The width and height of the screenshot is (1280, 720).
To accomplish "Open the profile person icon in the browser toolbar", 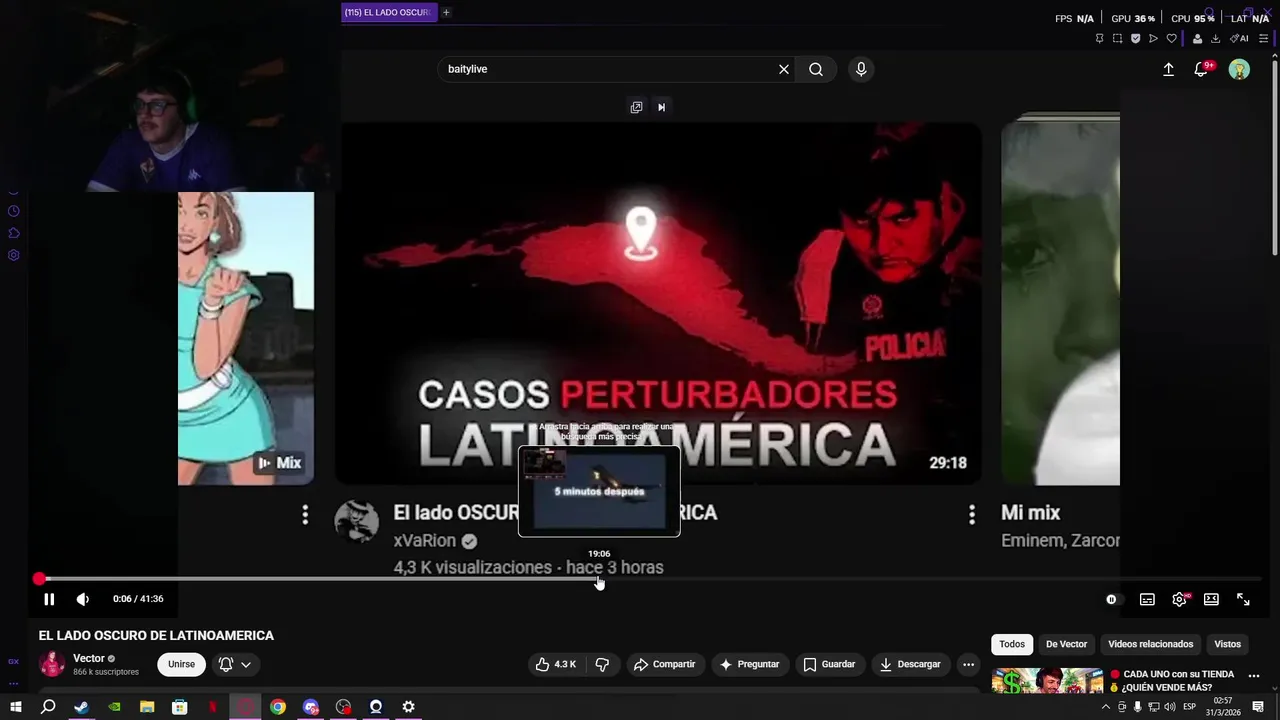I will pos(1197,38).
